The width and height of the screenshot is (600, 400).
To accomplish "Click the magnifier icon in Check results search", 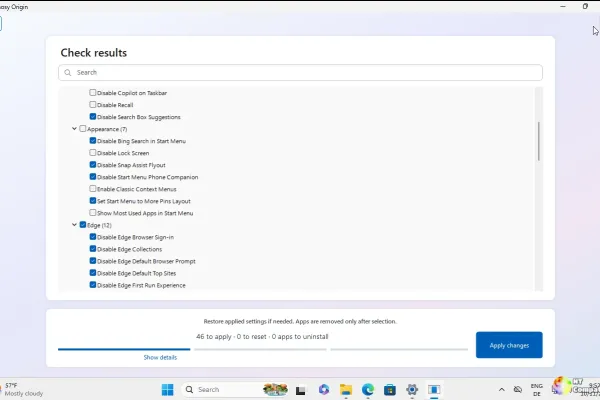I will coord(68,73).
